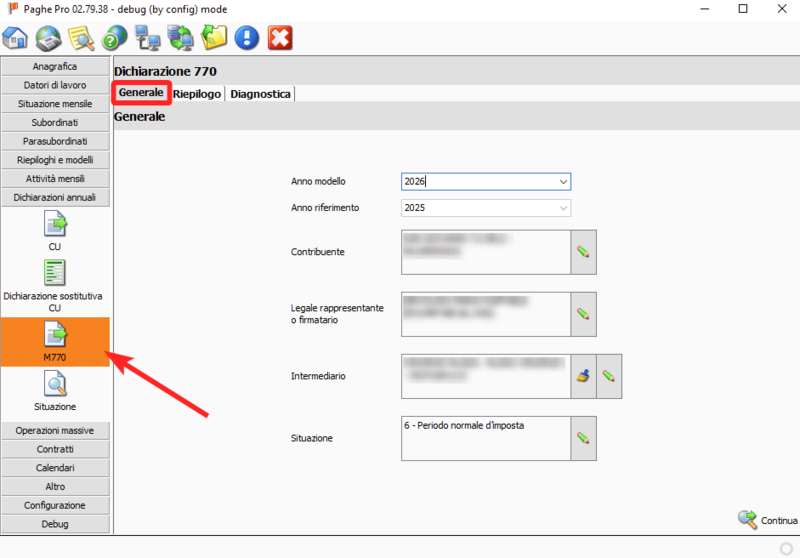Edit Contribuente with the pencil icon
Viewport: 800px width, 558px height.
pyautogui.click(x=583, y=252)
